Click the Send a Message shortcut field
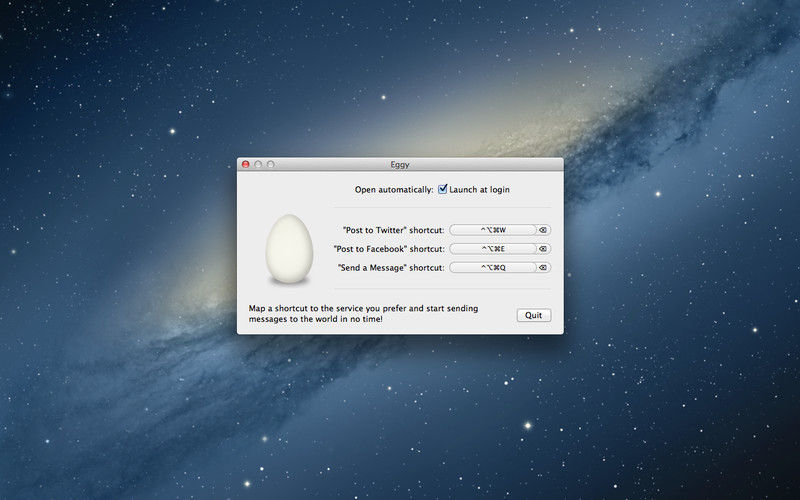This screenshot has width=800, height=500. 493,267
